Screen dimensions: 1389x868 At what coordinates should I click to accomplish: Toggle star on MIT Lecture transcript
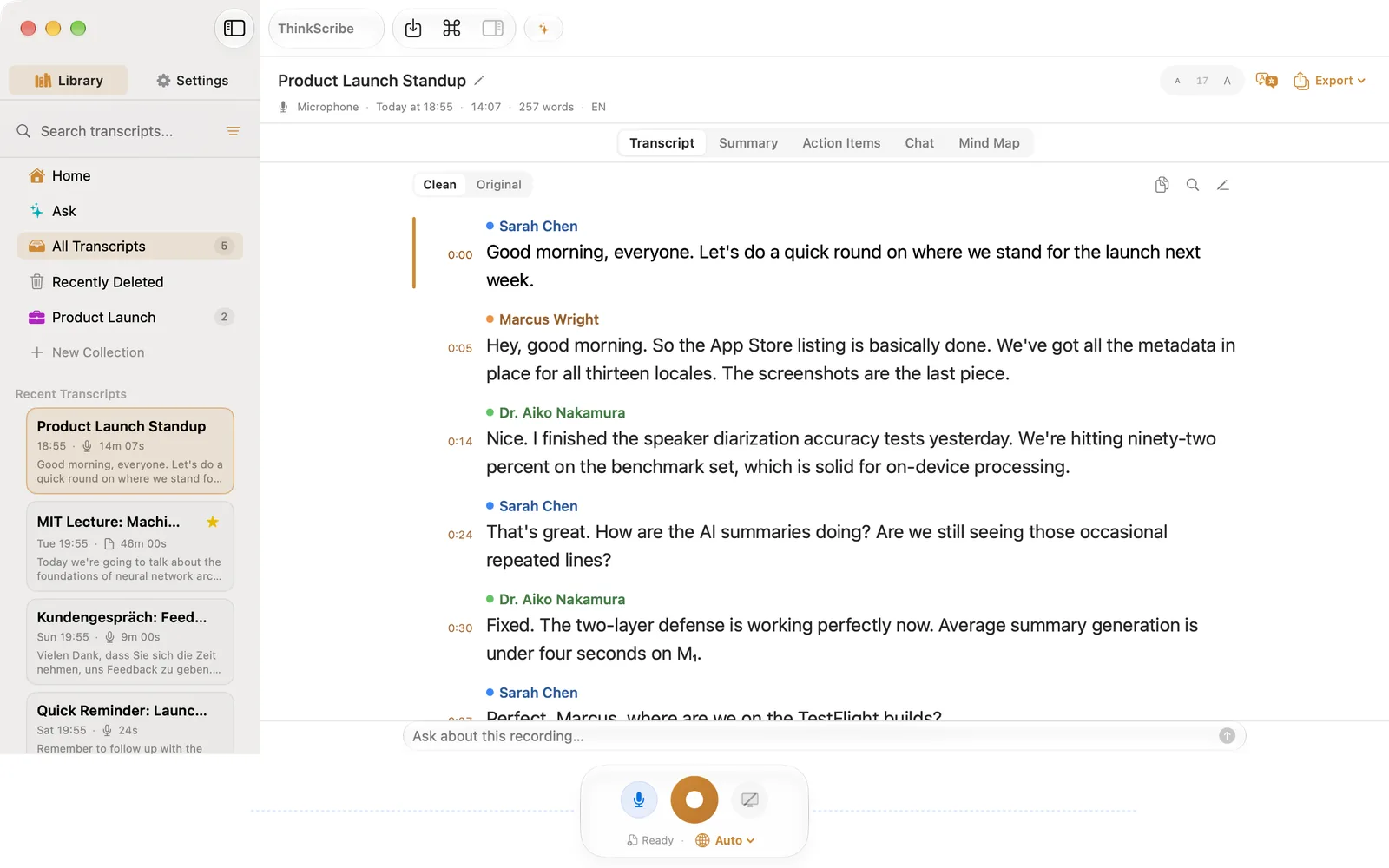point(213,522)
